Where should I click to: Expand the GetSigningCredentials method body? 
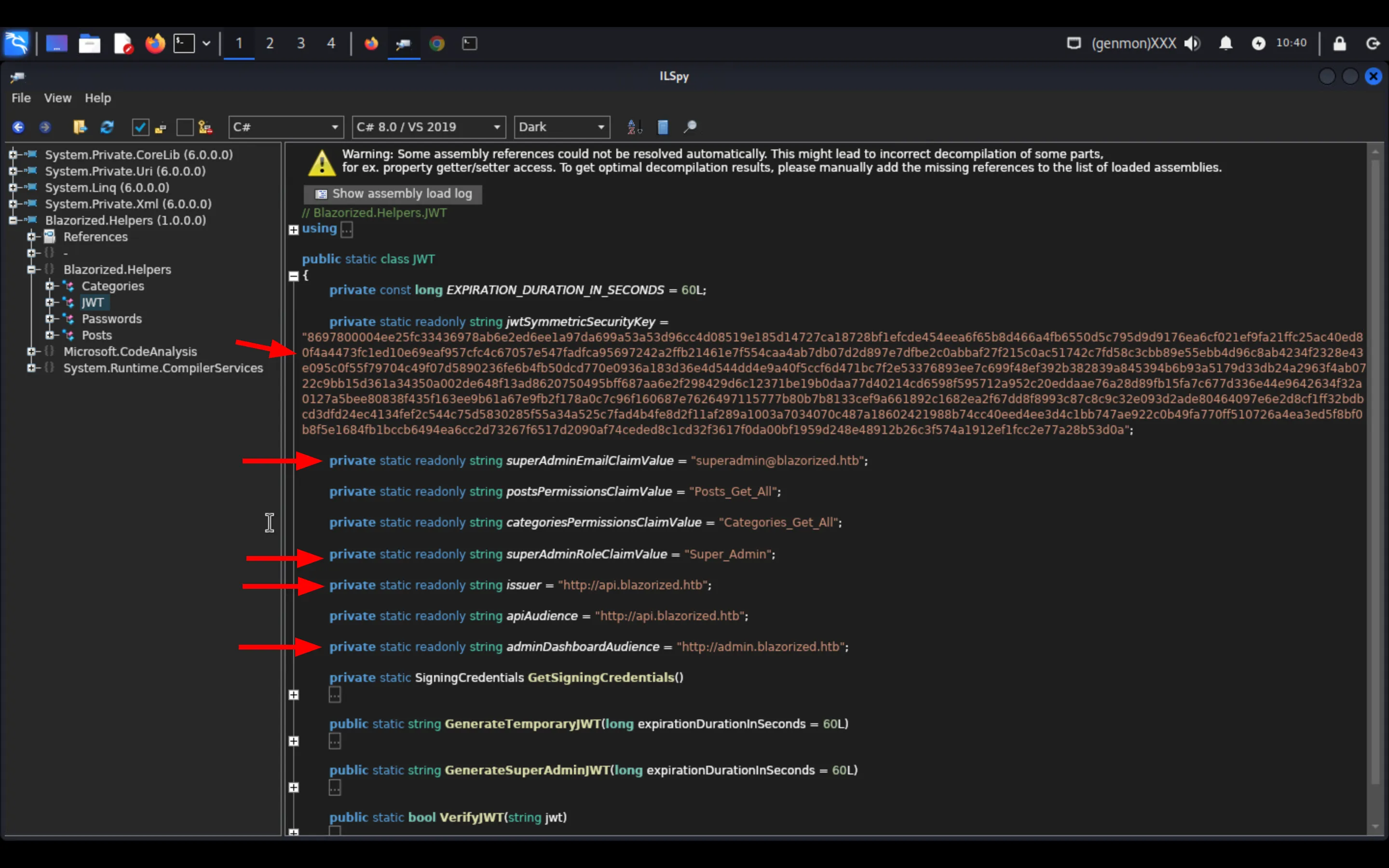point(293,695)
